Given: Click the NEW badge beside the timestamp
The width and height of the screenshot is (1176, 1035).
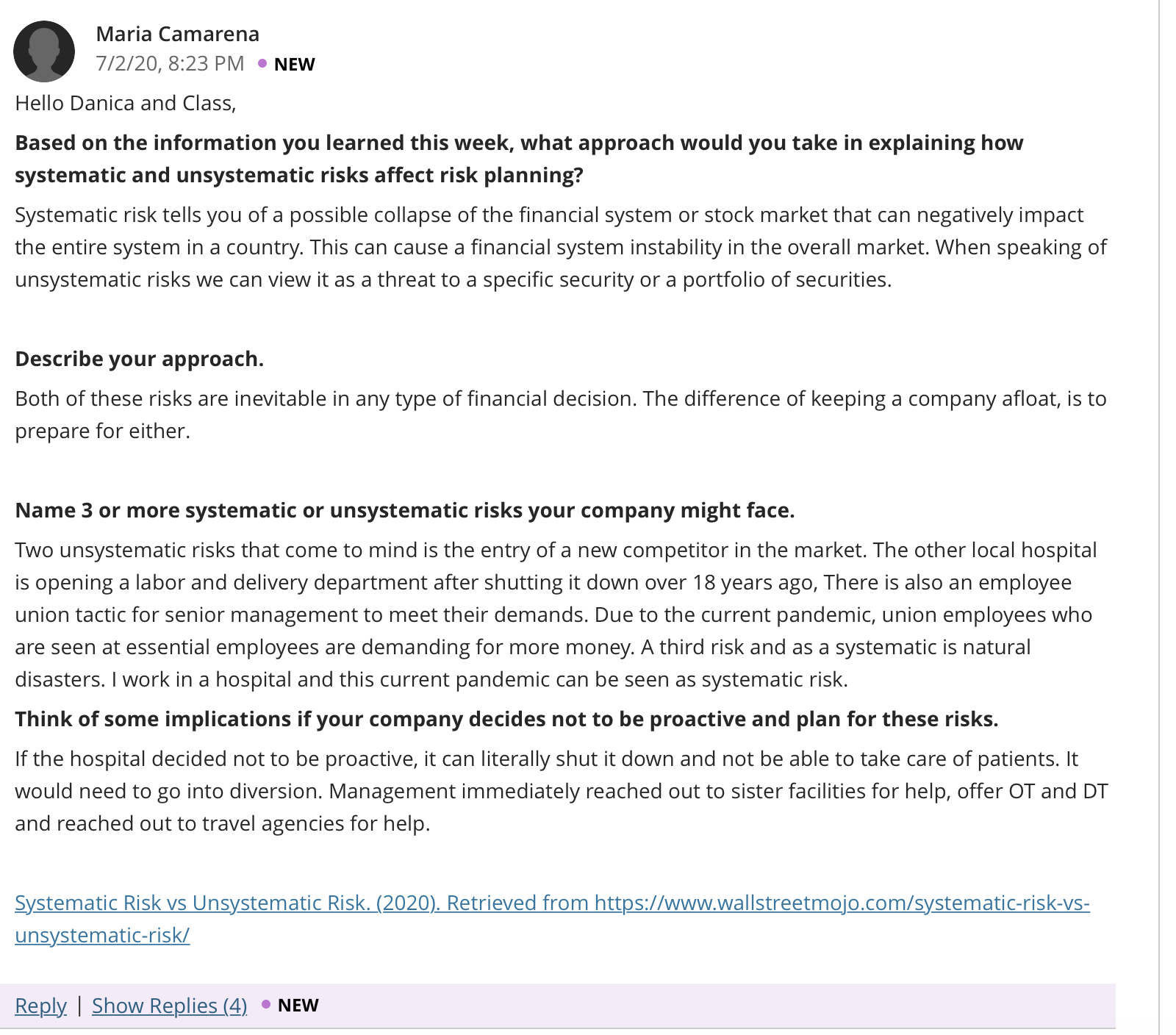Looking at the screenshot, I should tap(294, 65).
